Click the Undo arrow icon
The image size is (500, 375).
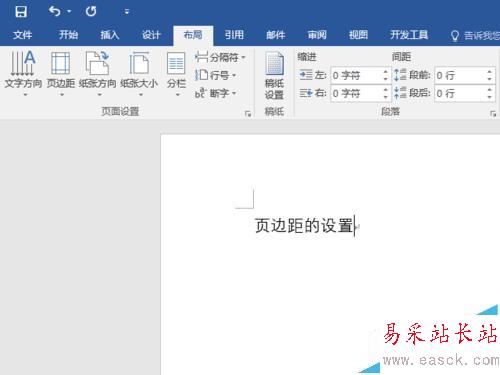tap(55, 11)
